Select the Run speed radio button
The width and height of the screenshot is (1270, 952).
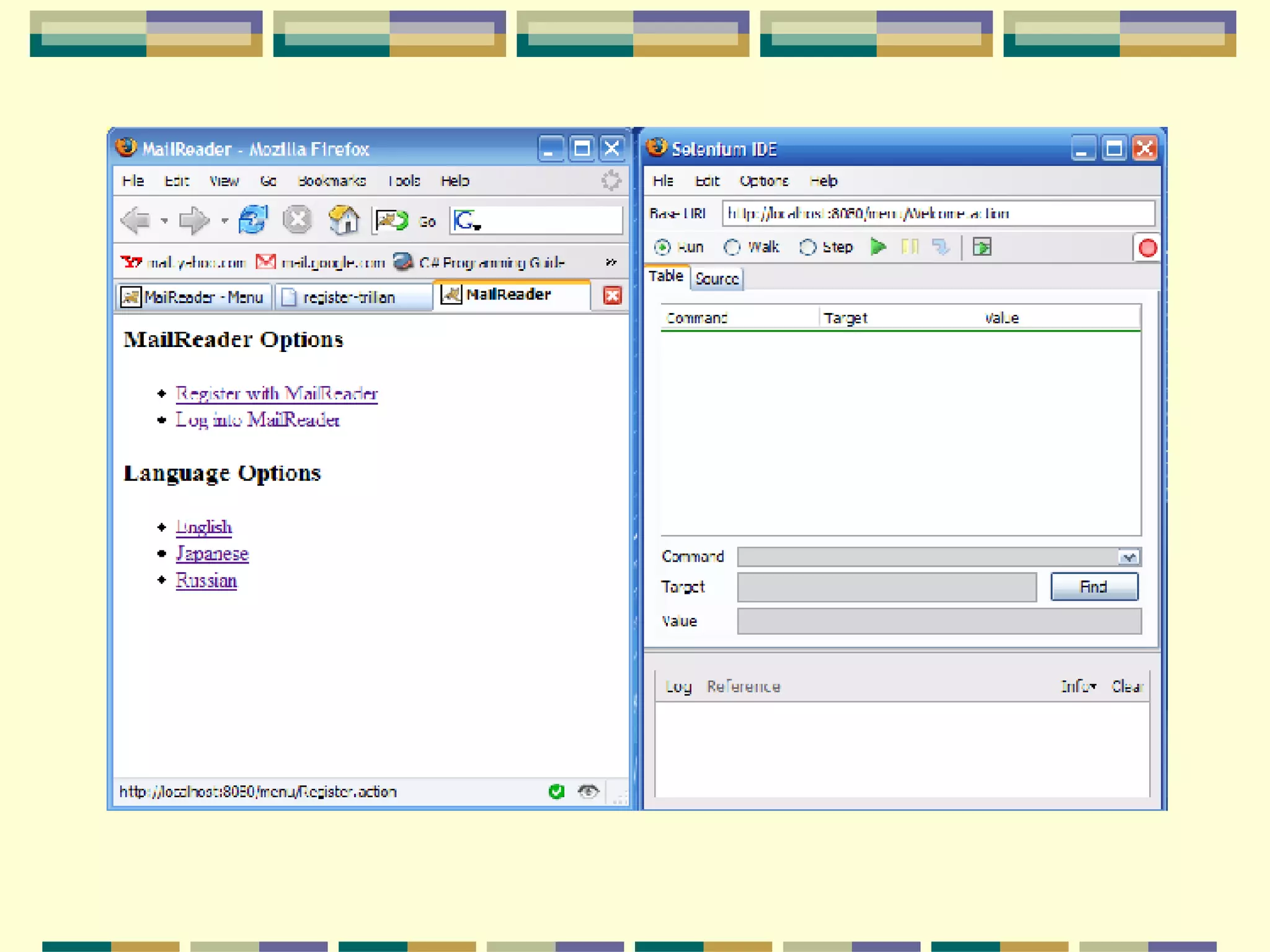(662, 247)
